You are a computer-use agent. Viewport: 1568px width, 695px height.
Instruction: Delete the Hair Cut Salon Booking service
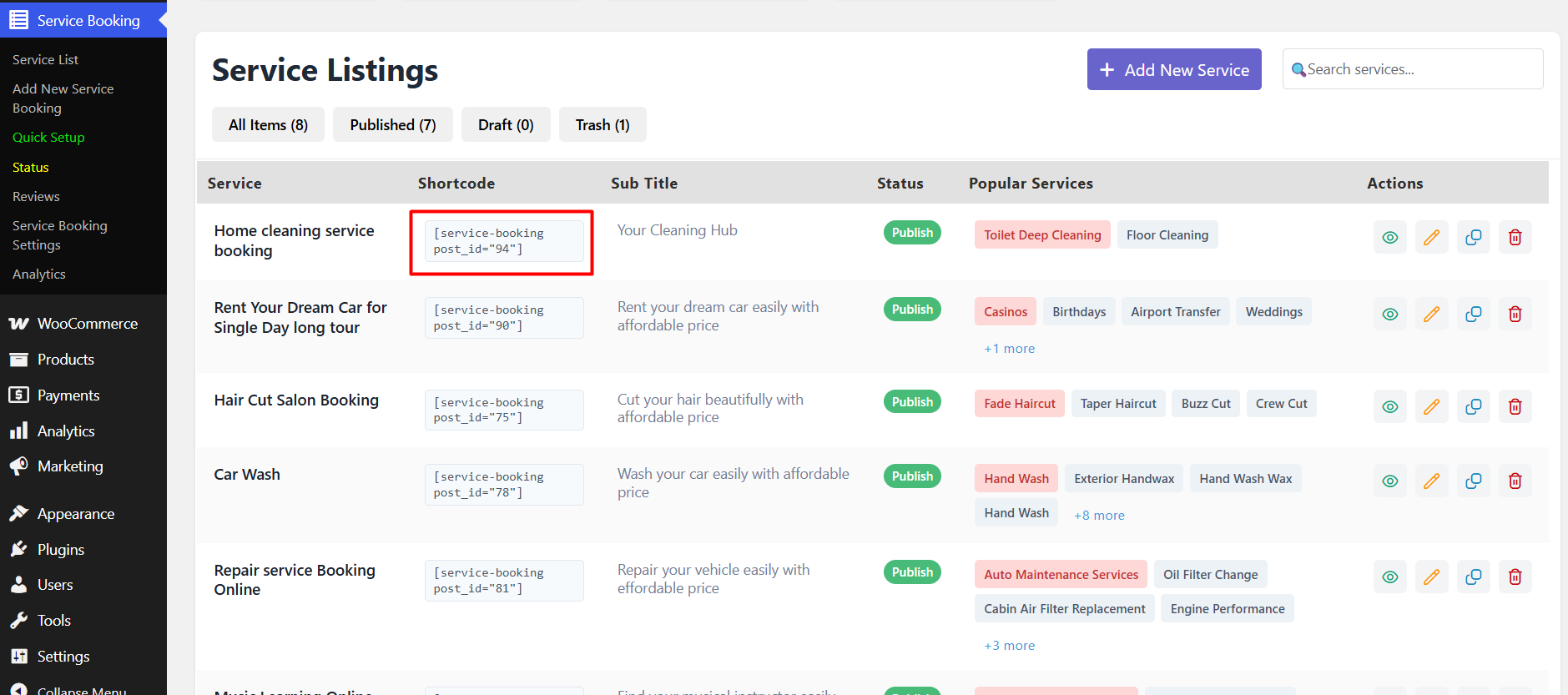point(1515,407)
